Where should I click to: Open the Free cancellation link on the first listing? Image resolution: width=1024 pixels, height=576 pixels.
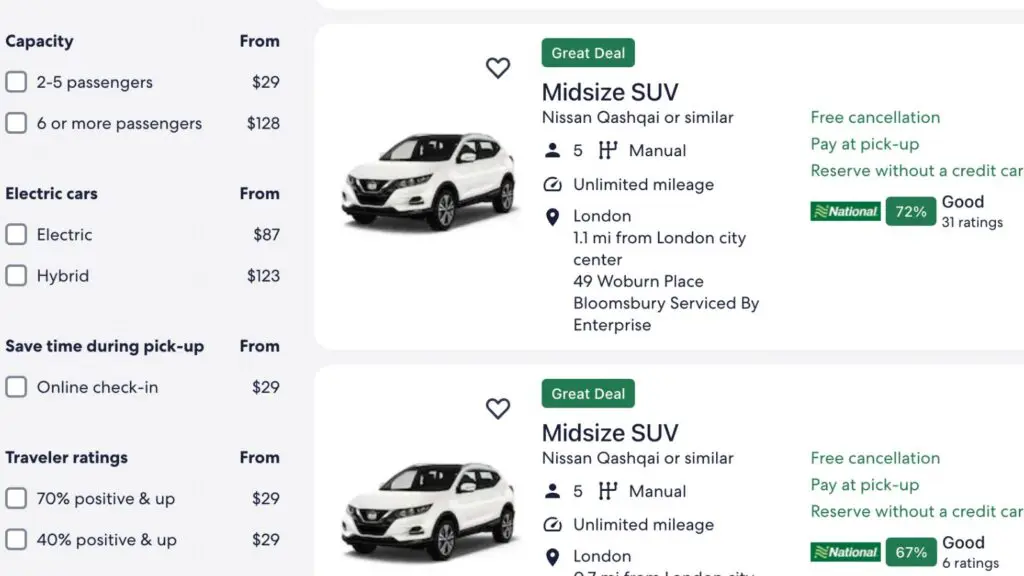875,117
